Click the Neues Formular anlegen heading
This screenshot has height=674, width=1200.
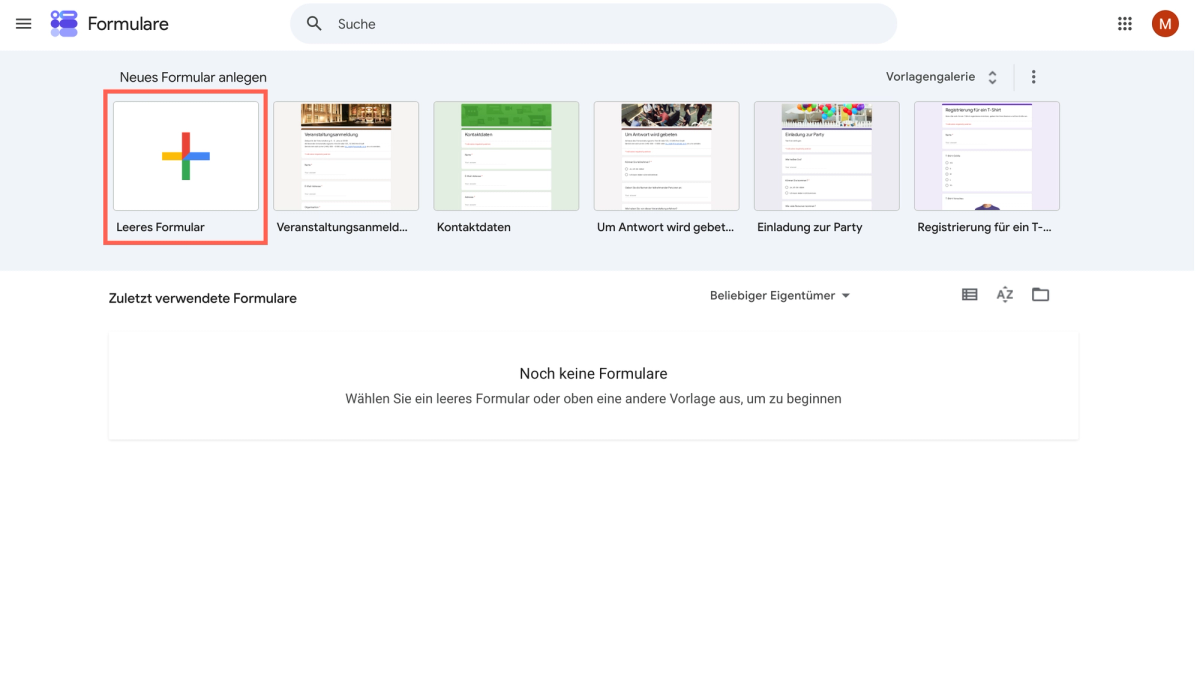[193, 77]
